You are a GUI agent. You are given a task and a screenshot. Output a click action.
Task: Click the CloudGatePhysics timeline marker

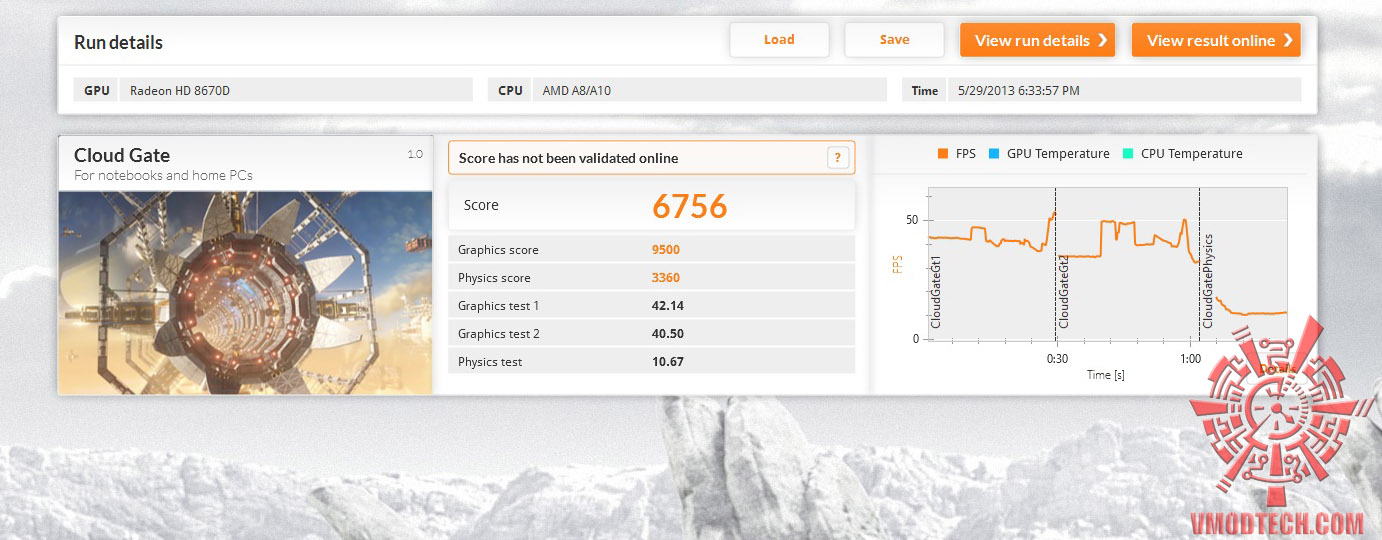coord(1208,281)
